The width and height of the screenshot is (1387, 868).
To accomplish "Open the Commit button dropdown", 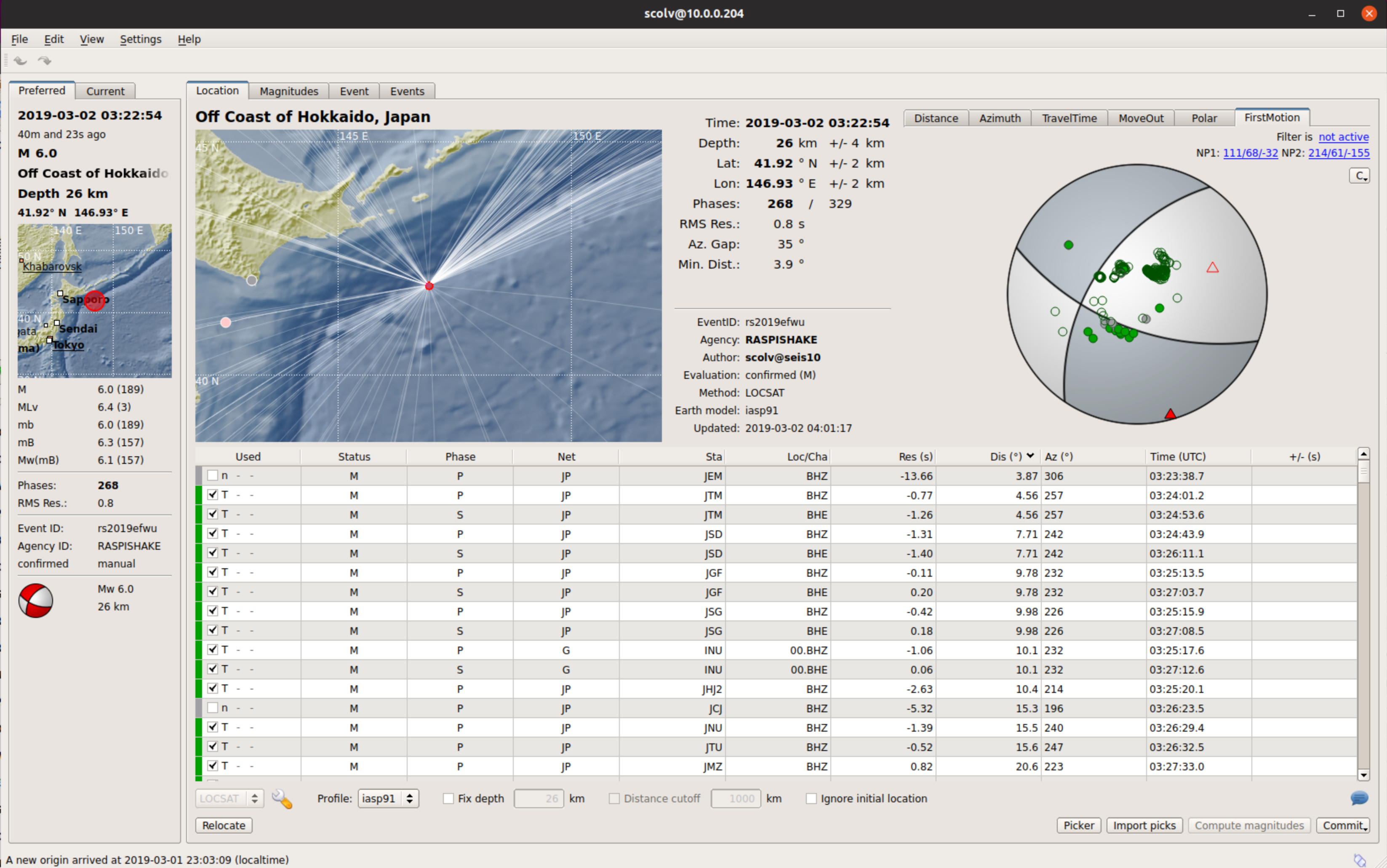I will tap(1343, 825).
